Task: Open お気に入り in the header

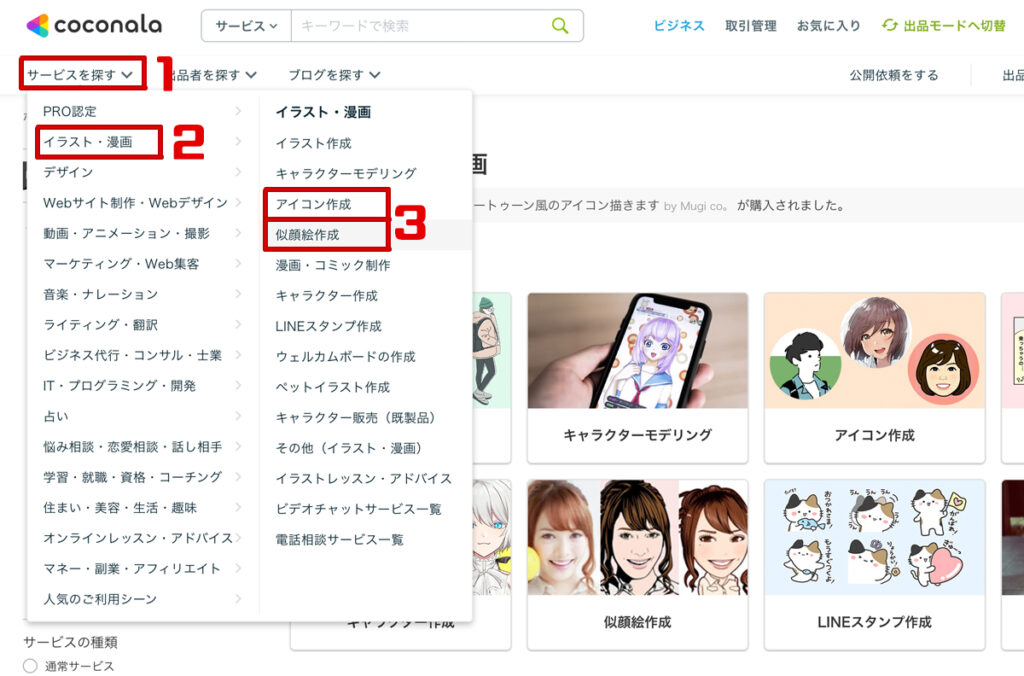Action: tap(828, 25)
